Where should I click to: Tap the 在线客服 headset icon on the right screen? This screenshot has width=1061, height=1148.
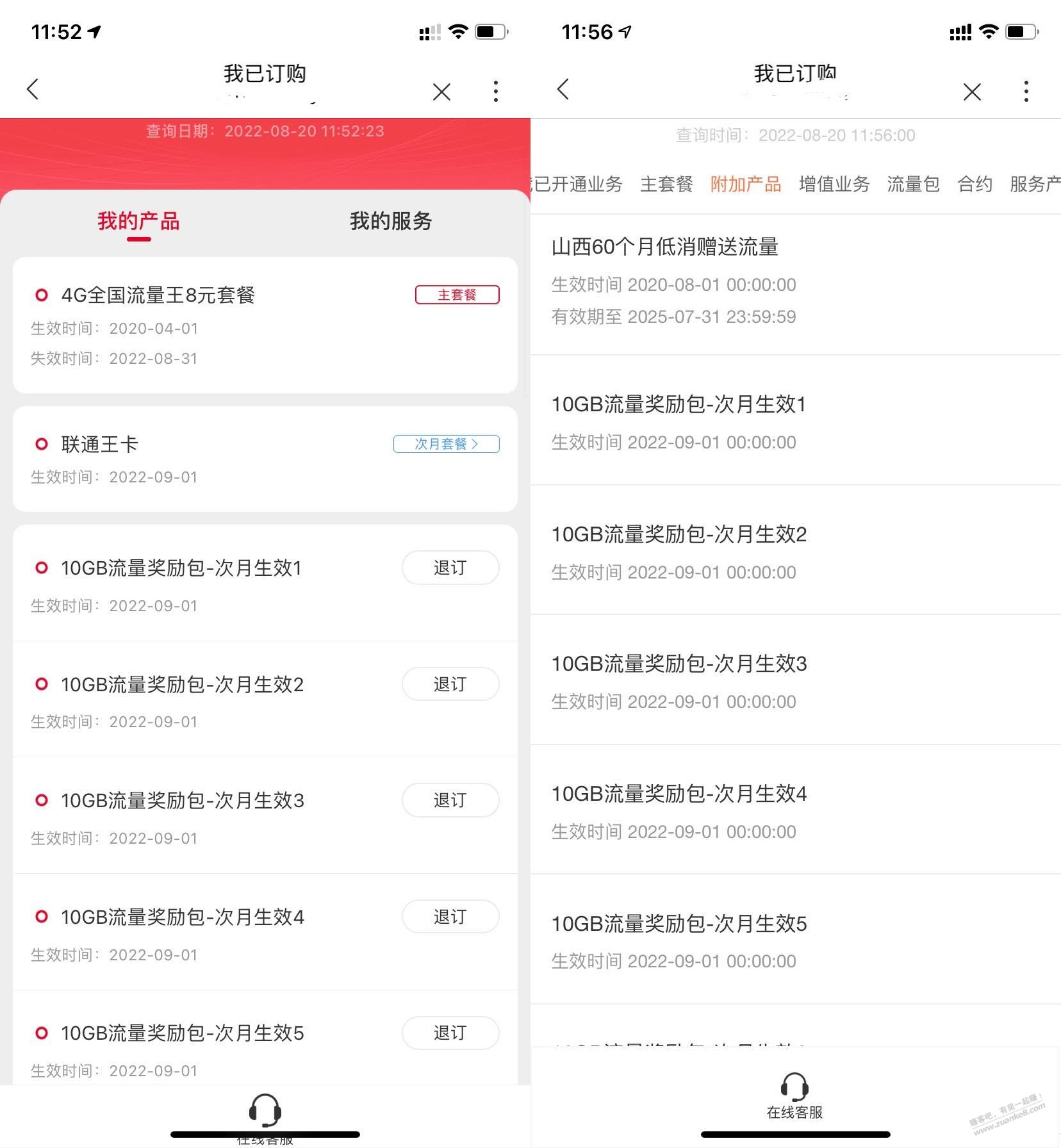click(794, 1088)
